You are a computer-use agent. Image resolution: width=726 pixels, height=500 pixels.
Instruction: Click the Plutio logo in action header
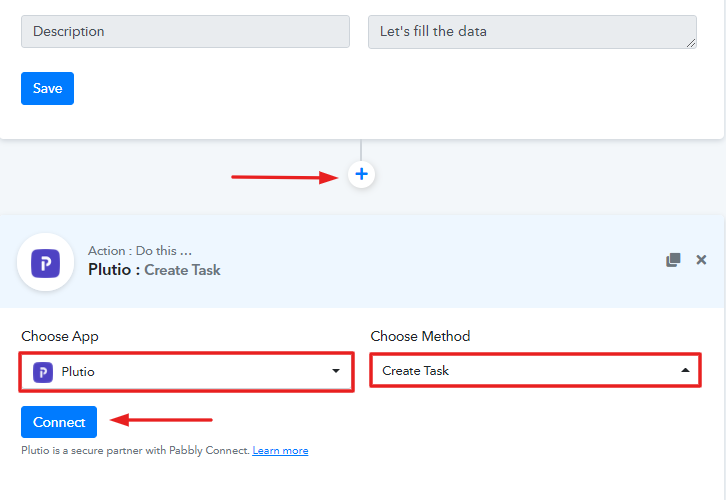click(x=45, y=262)
